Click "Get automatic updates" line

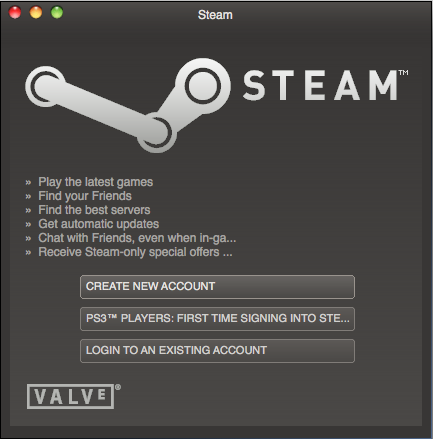98,224
